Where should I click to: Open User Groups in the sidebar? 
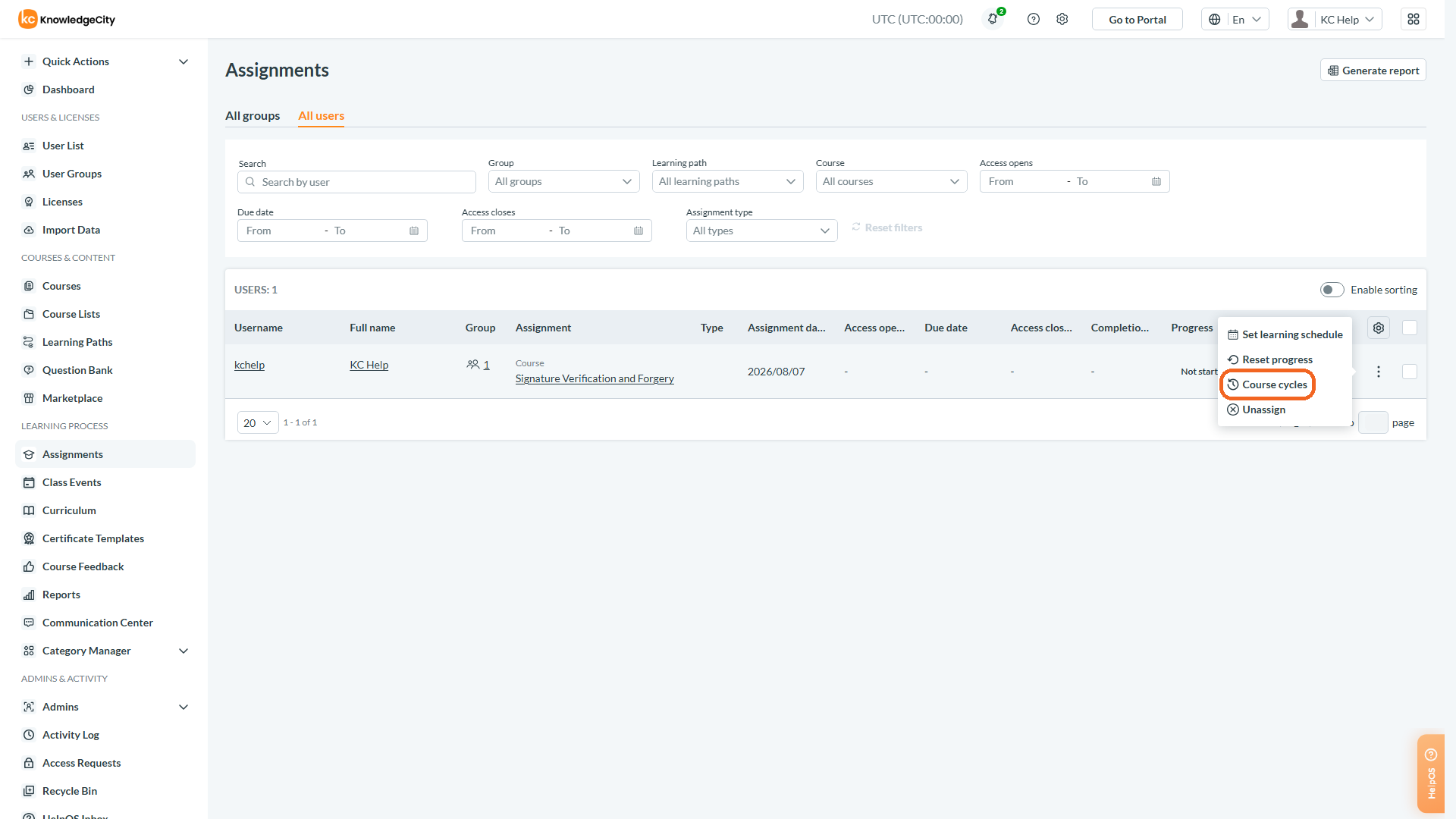tap(72, 174)
